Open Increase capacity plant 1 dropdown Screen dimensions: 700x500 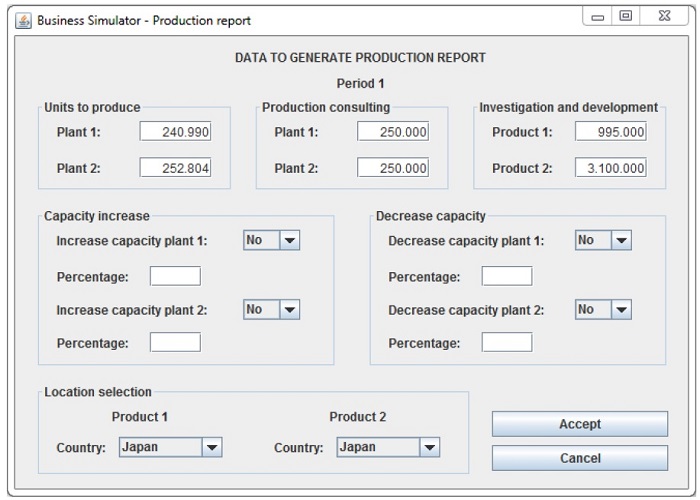(x=271, y=240)
